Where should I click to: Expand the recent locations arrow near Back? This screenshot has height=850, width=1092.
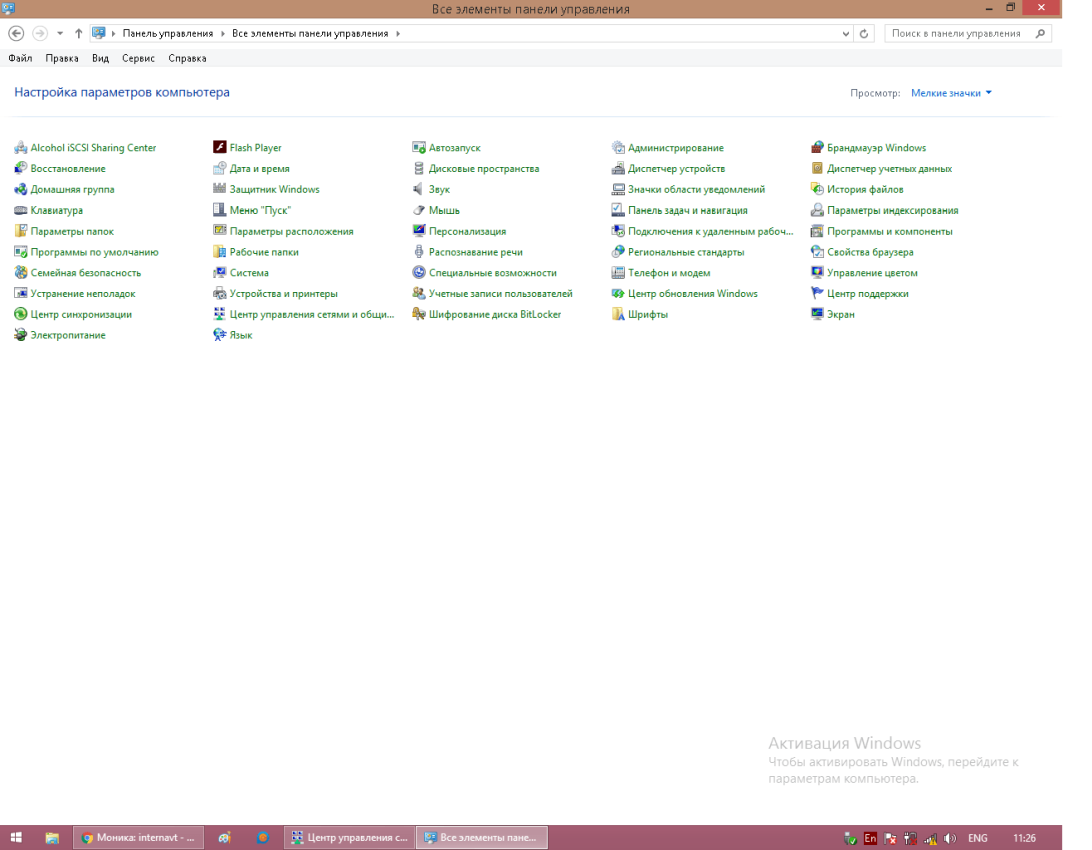coord(60,33)
